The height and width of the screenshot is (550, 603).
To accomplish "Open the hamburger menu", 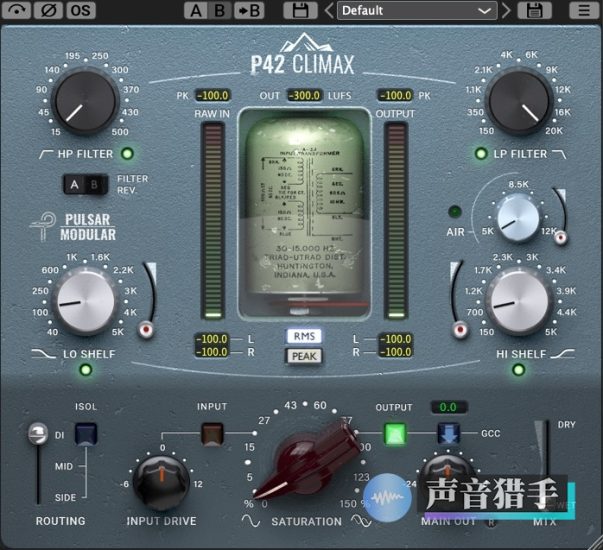I will [584, 10].
